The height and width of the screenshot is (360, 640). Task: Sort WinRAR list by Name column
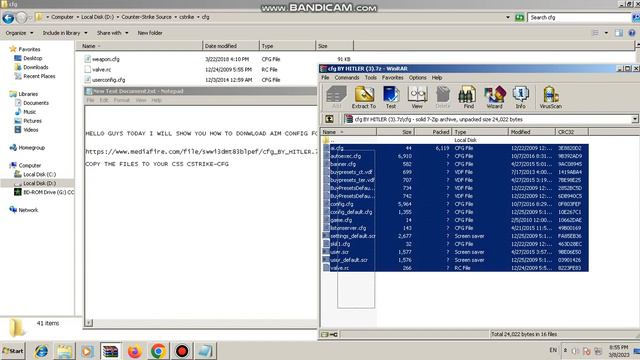(x=349, y=132)
